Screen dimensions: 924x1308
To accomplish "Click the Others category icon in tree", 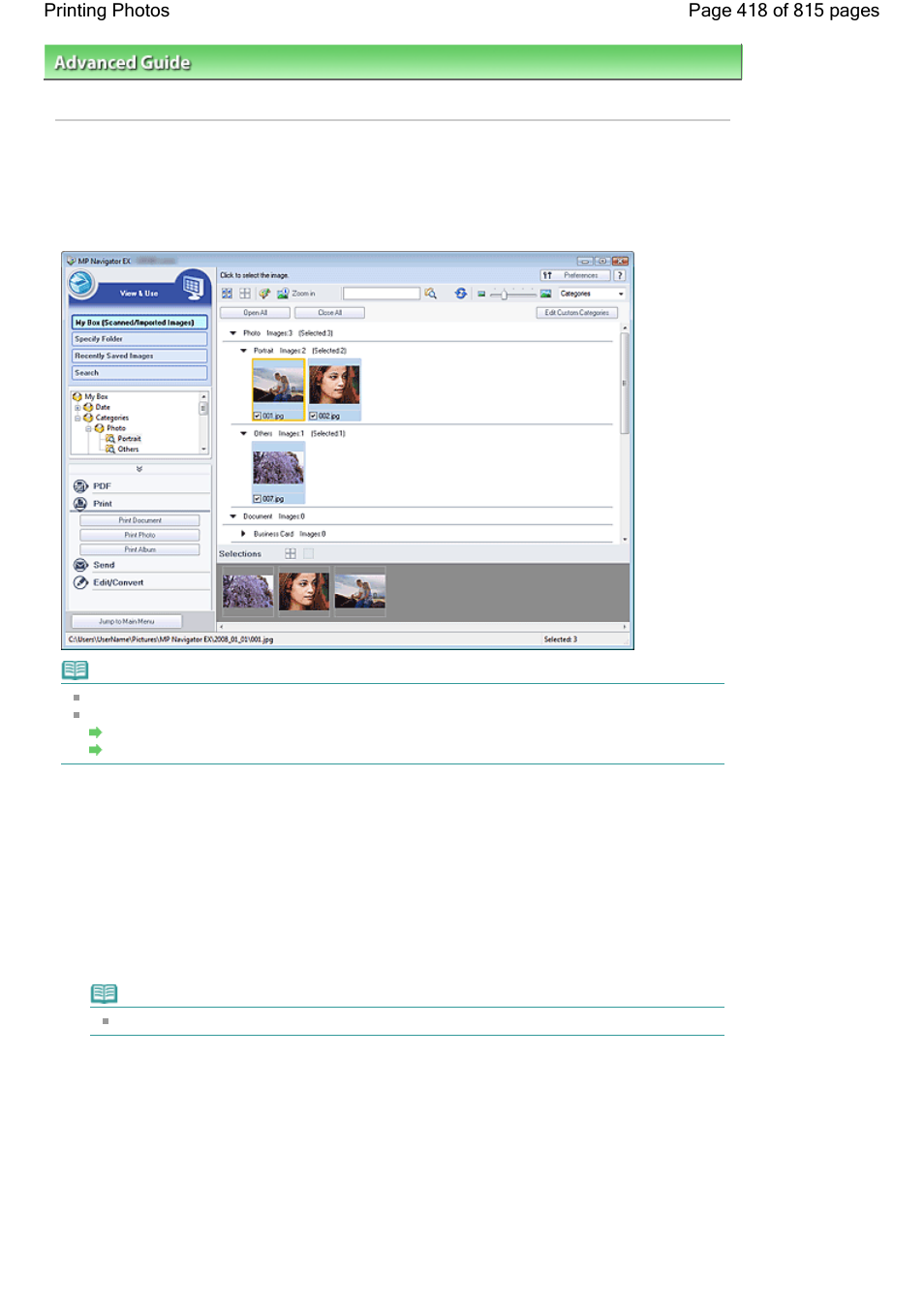I will pyautogui.click(x=110, y=449).
